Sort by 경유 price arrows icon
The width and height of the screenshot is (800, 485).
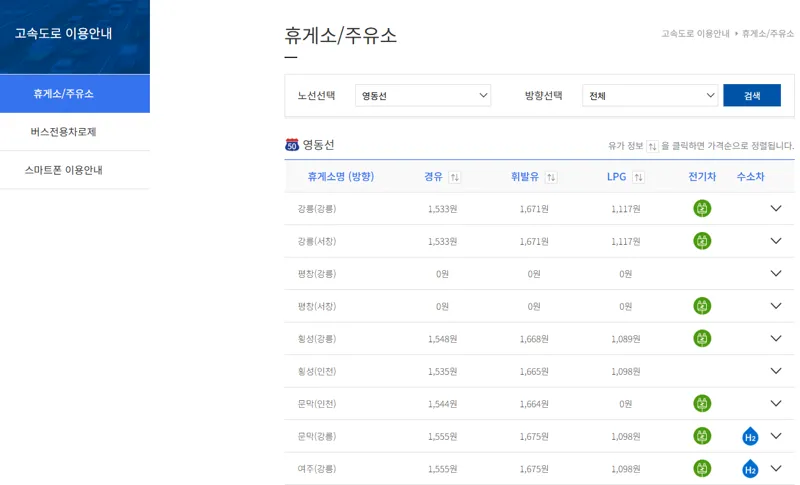[455, 177]
